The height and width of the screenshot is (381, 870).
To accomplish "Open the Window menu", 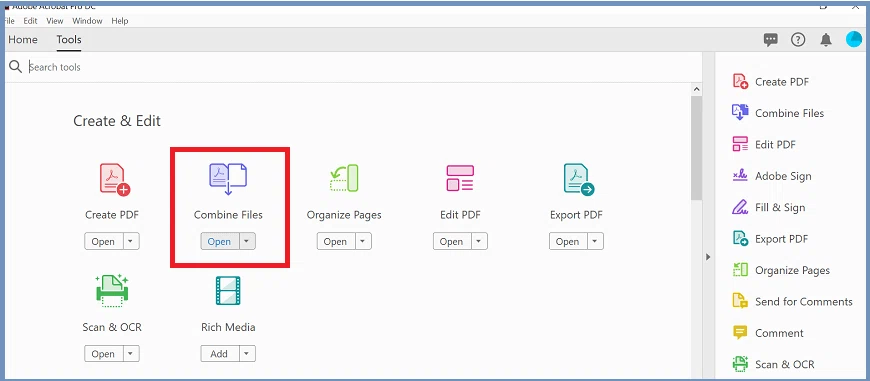I will point(88,21).
